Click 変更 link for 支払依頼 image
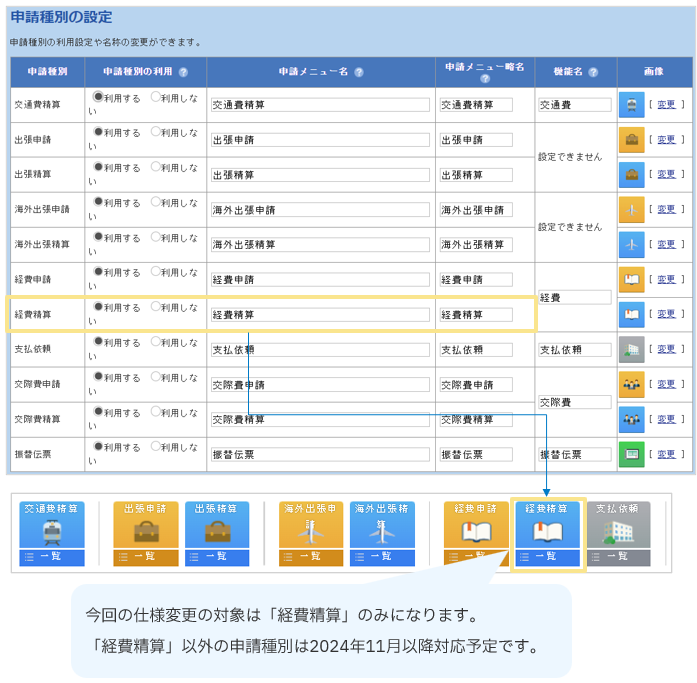 click(666, 350)
